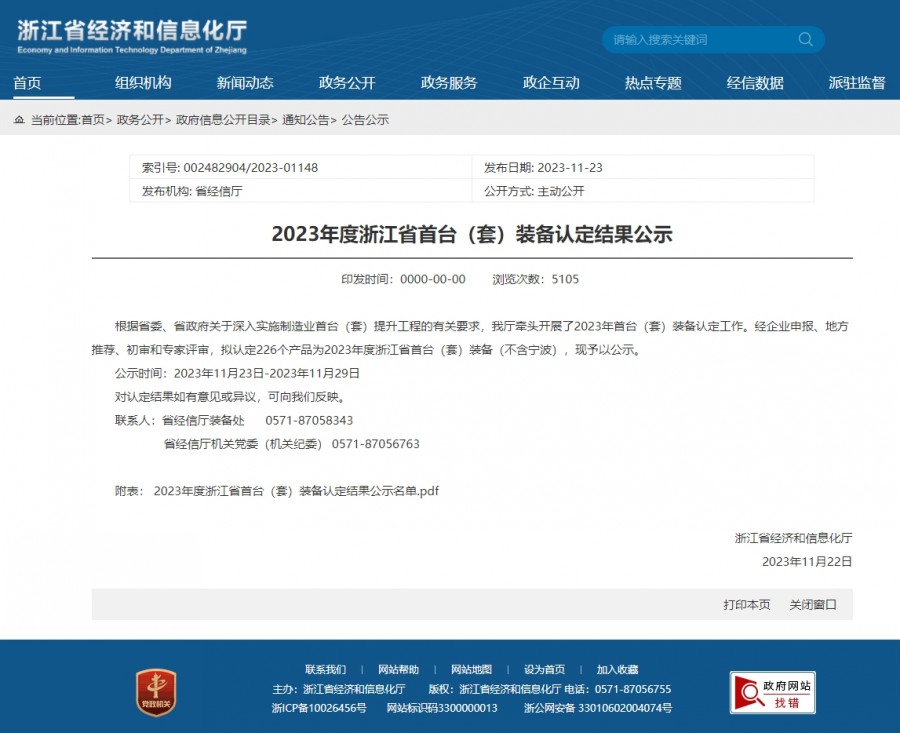The image size is (900, 733).
Task: Click 打印本页 to print the page
Action: (x=747, y=604)
